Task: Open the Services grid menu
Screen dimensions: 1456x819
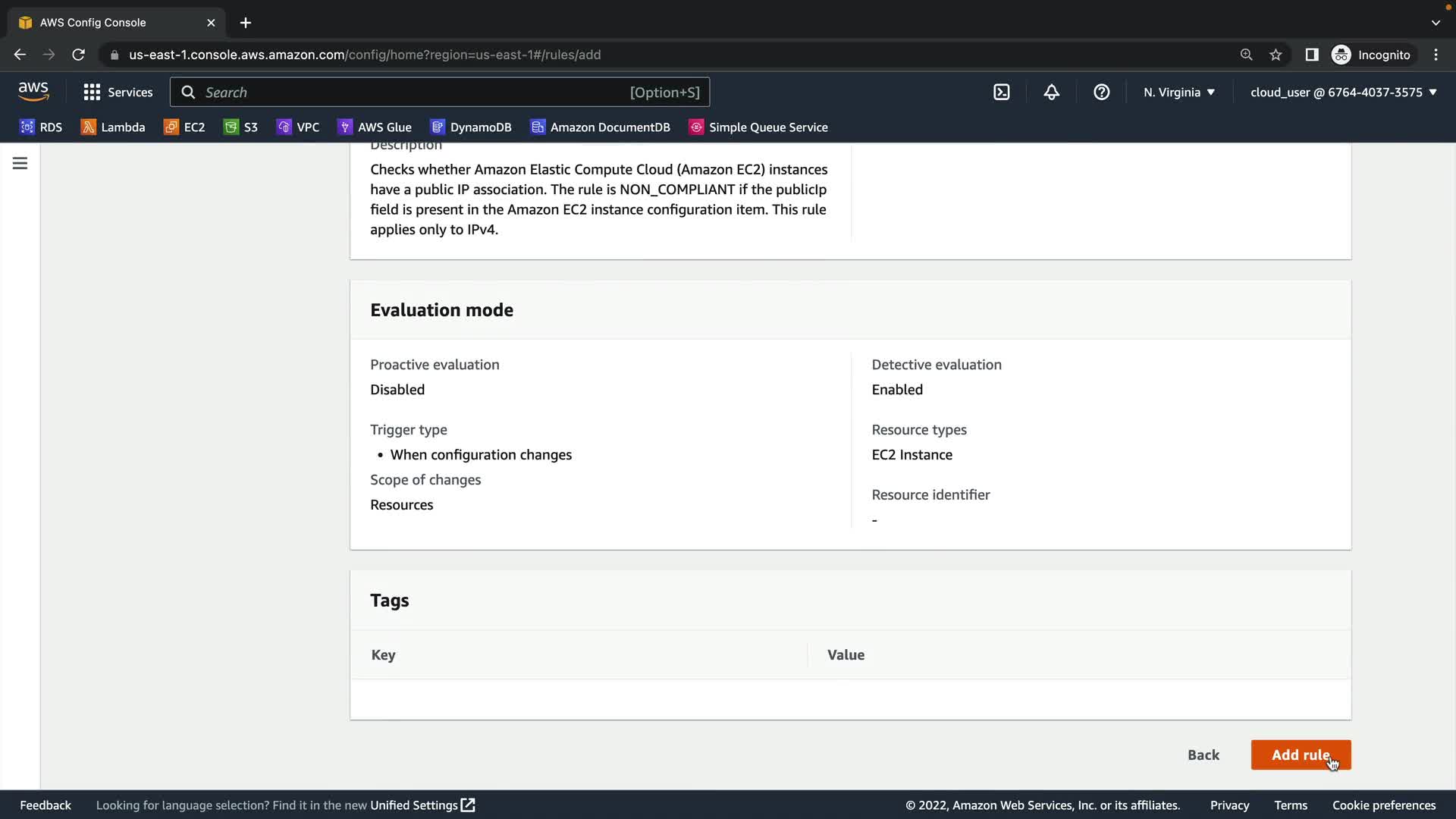Action: coord(118,93)
